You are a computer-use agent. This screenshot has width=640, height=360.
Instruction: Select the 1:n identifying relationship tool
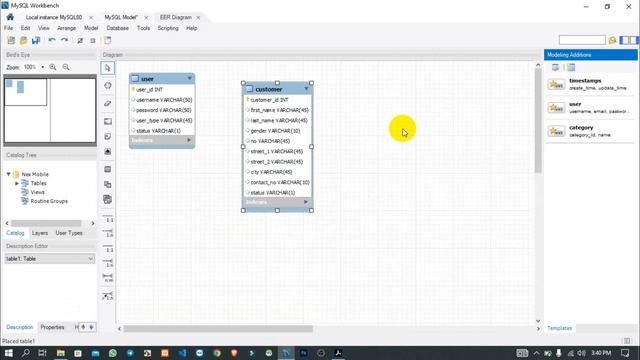tap(108, 263)
